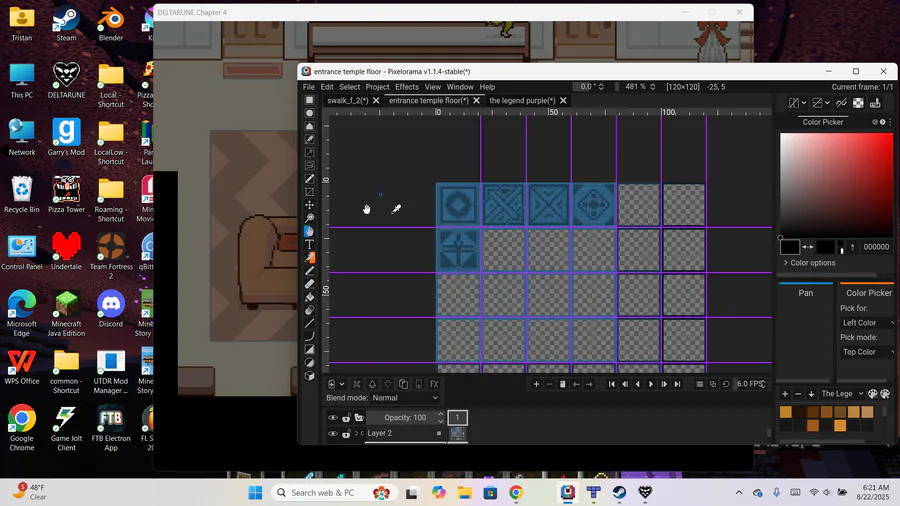Toggle animation loop mode button
The width and height of the screenshot is (900, 506).
(726, 384)
